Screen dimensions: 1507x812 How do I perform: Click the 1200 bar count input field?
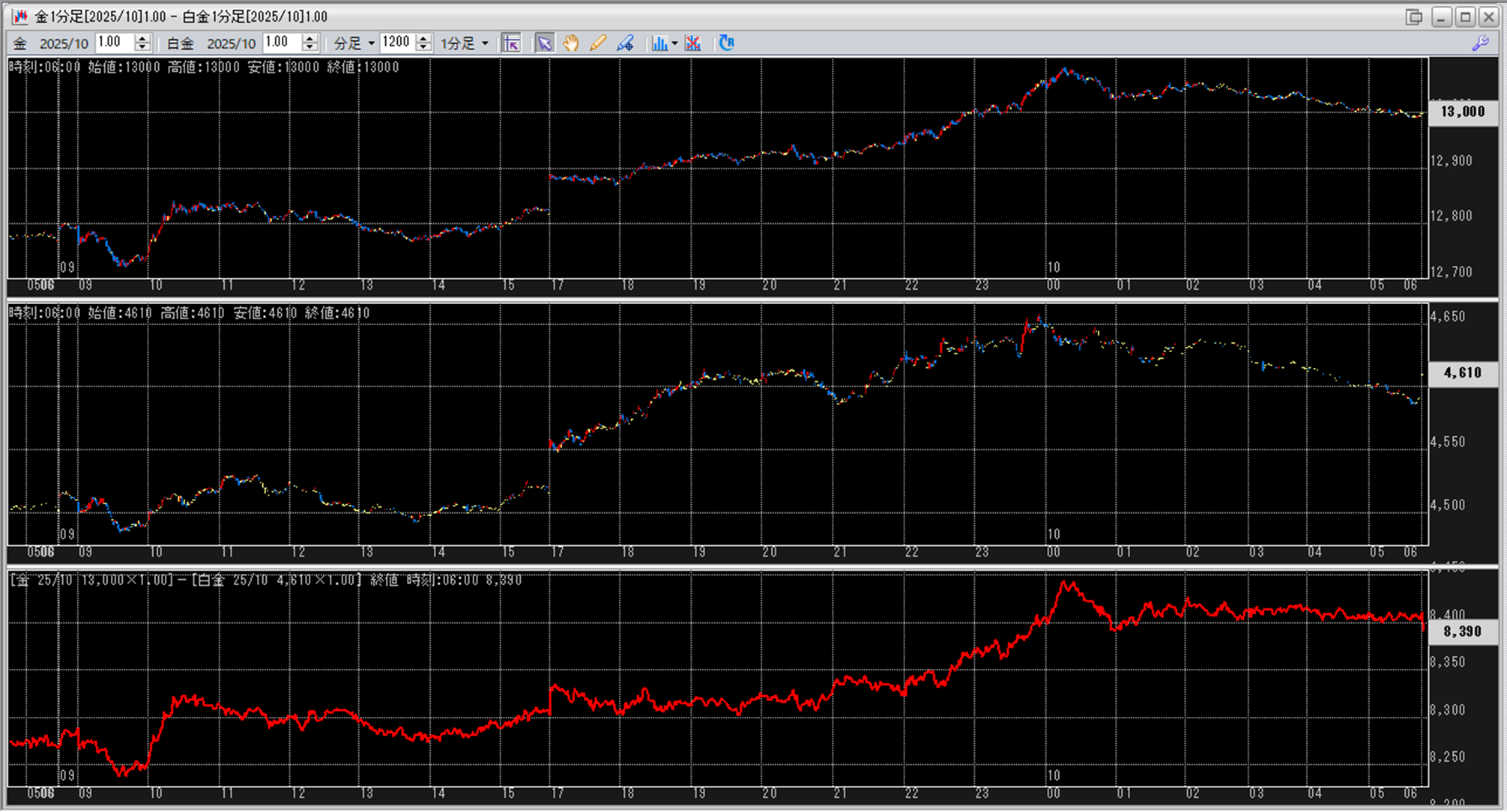tap(397, 43)
